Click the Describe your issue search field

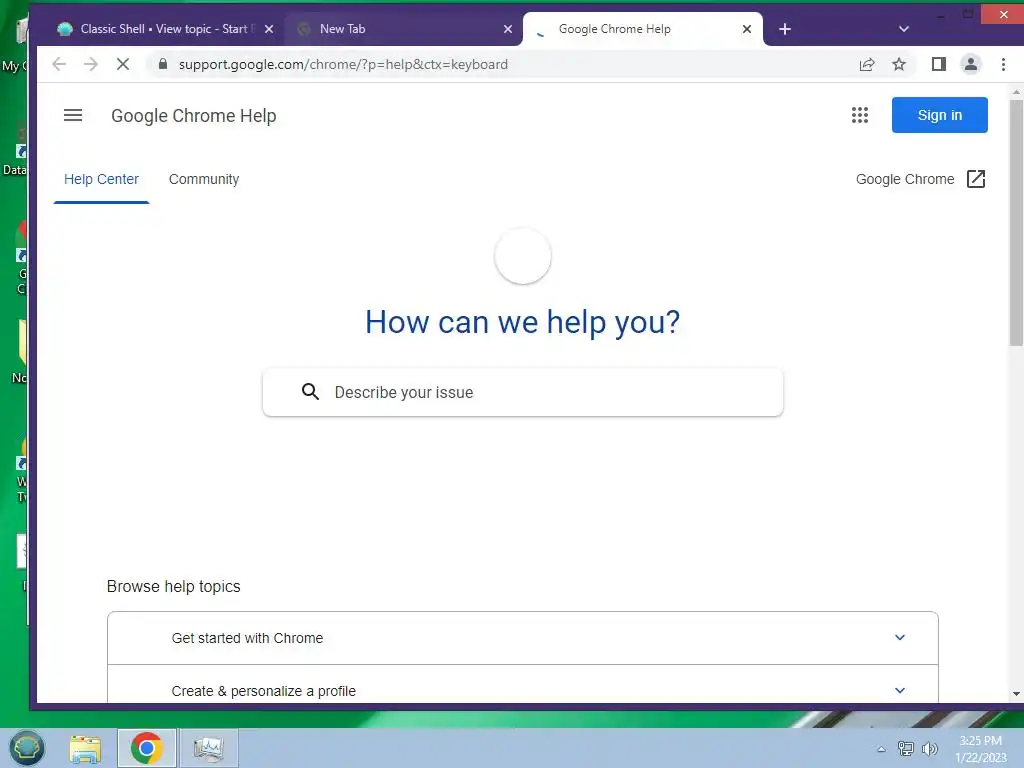point(522,392)
